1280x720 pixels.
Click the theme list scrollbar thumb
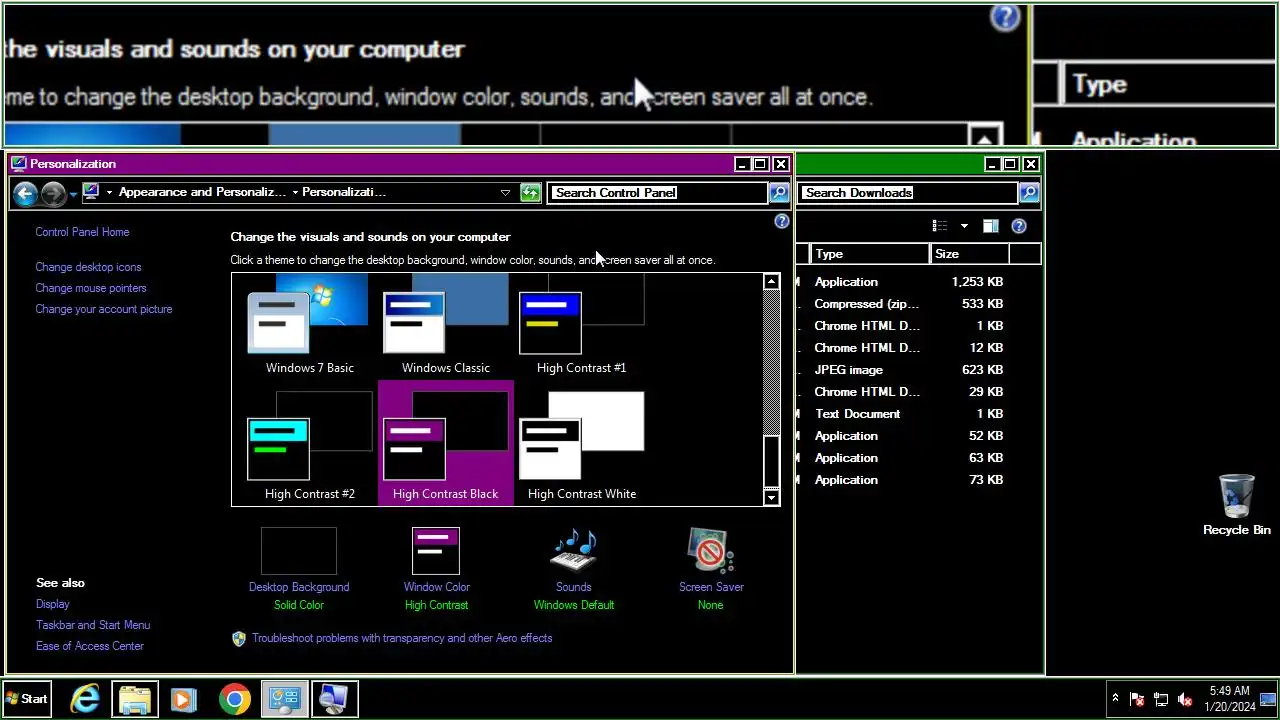click(x=771, y=462)
